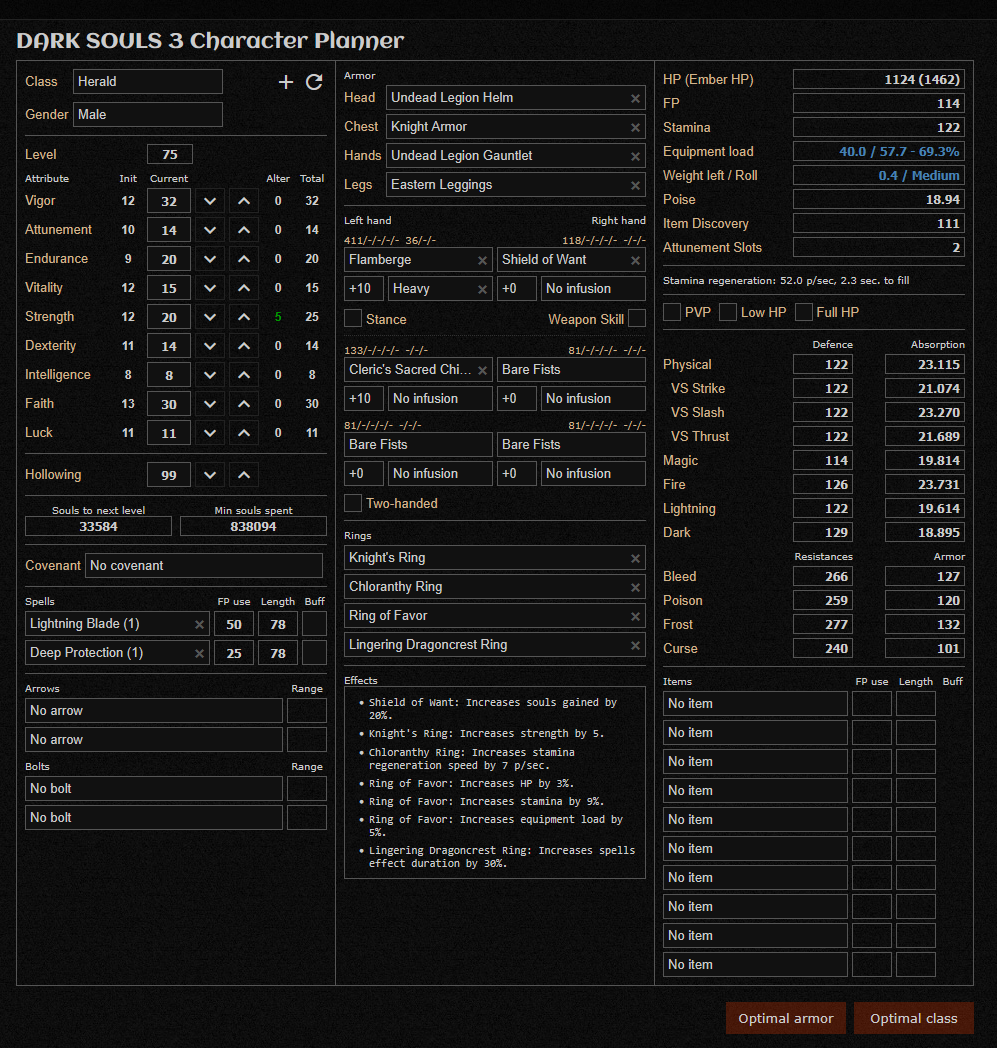Viewport: 997px width, 1048px height.
Task: Open the Flamberge +10 upgrade dropdown
Action: pos(364,289)
